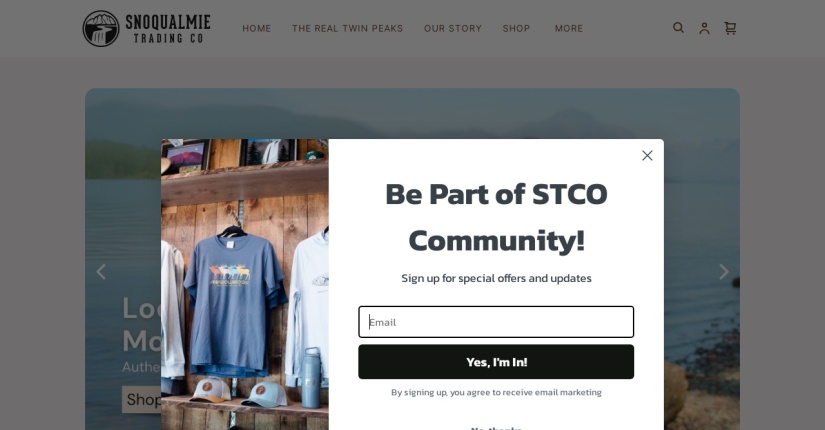Expand the MORE menu
The width and height of the screenshot is (825, 430).
[x=569, y=28]
